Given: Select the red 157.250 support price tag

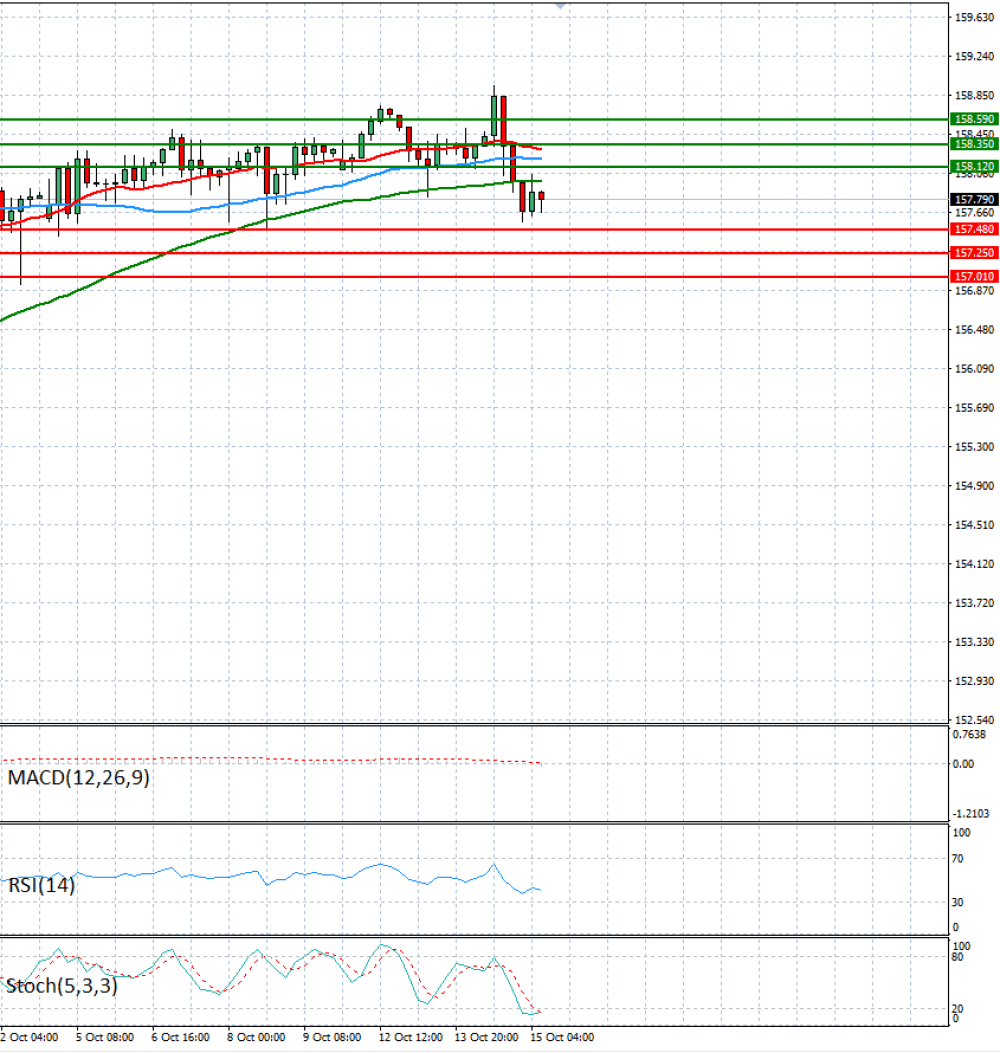Looking at the screenshot, I should click(x=974, y=253).
